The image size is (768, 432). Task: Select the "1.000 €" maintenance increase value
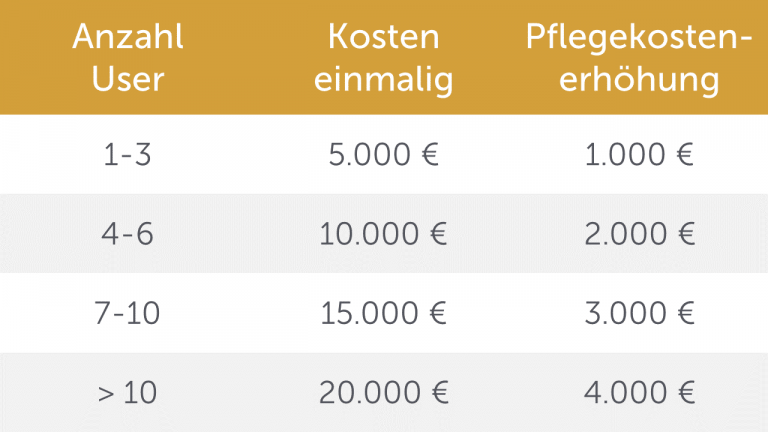pos(639,155)
